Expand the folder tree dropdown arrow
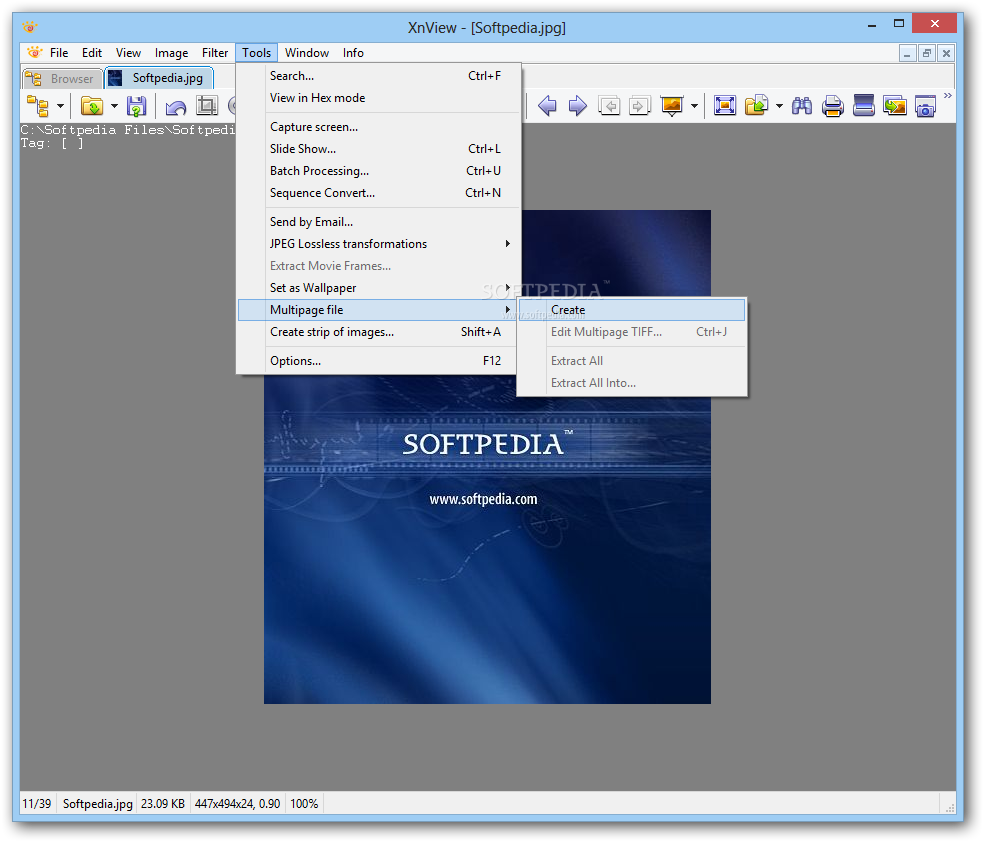 (x=60, y=106)
